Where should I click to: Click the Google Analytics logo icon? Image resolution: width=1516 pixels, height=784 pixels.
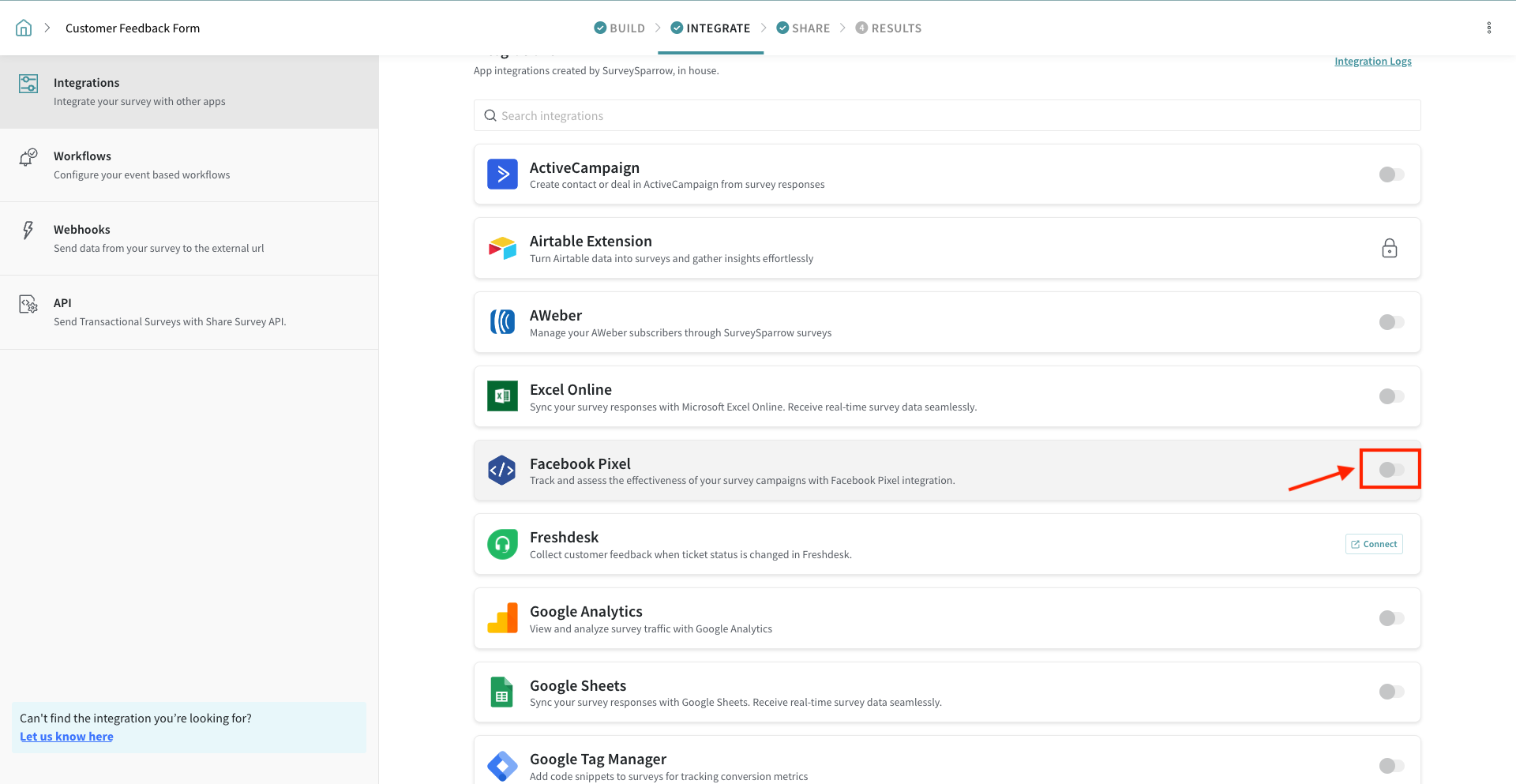502,618
